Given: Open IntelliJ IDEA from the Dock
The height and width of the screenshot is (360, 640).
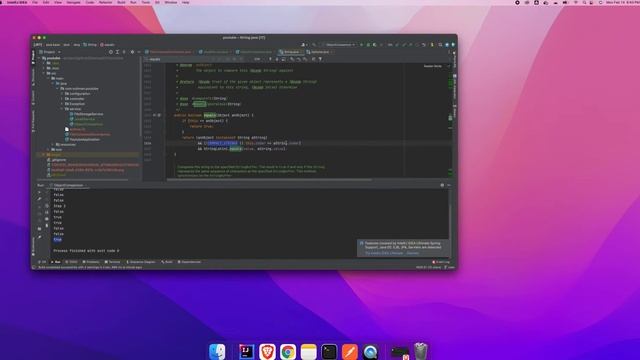Looking at the screenshot, I should point(247,351).
